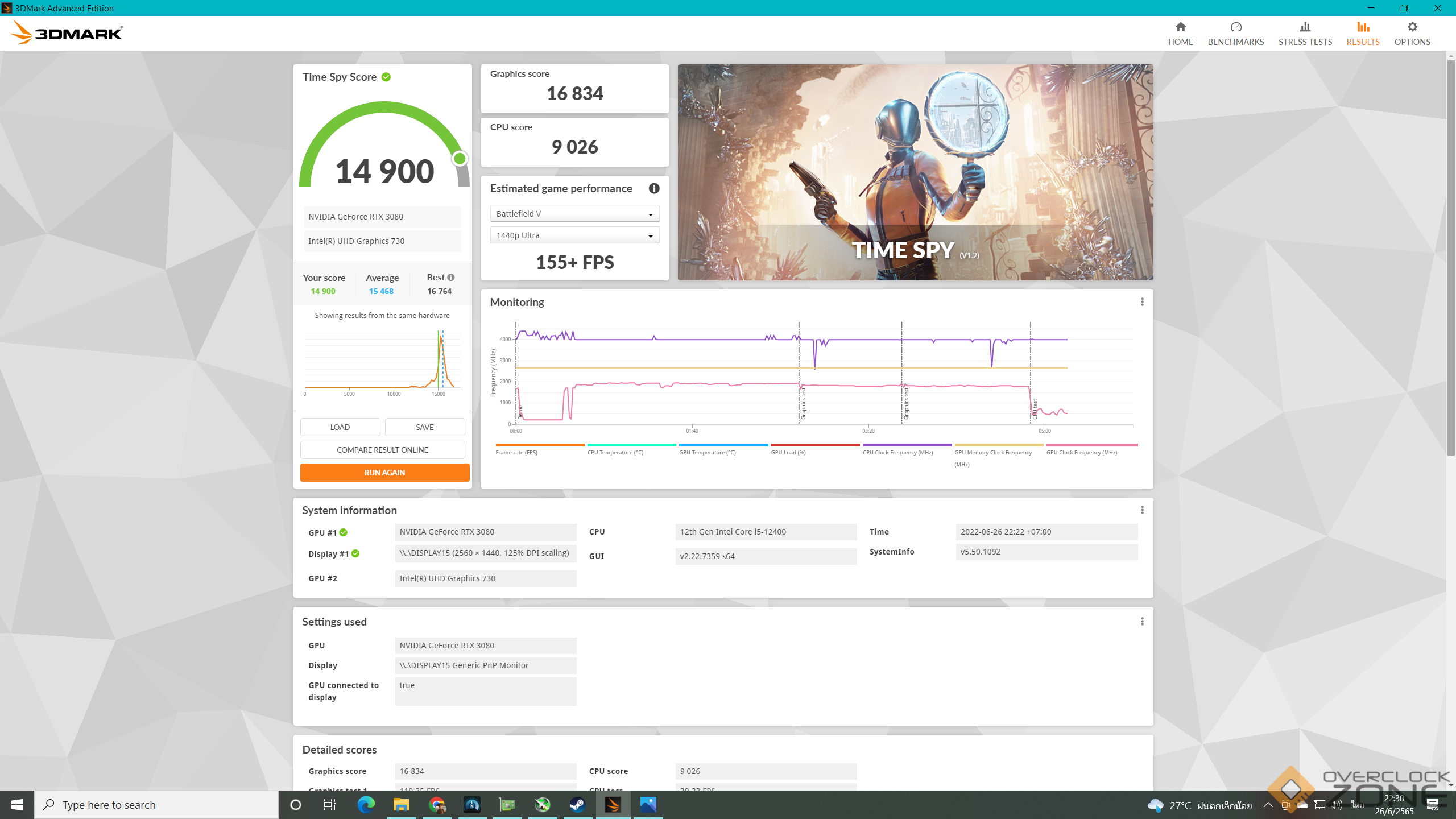1456x819 pixels.
Task: Switch to the Results tab
Action: point(1363,34)
